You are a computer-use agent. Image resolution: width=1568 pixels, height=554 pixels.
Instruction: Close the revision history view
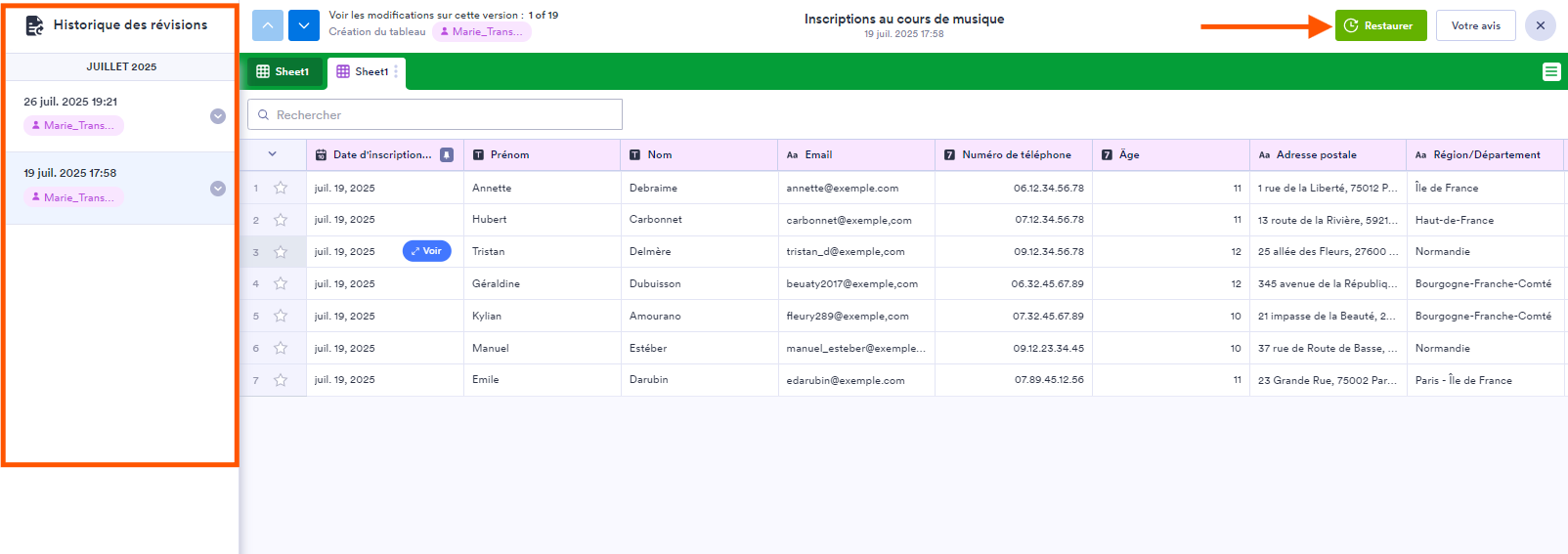1541,25
